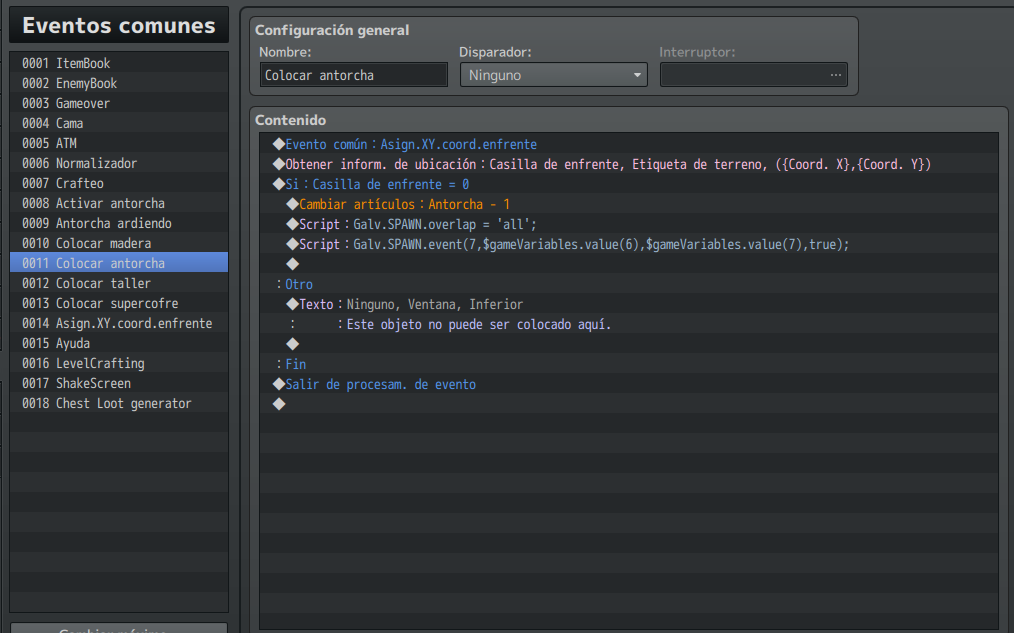
Task: Open the Disparador dropdown set to Ninguno
Action: click(554, 75)
